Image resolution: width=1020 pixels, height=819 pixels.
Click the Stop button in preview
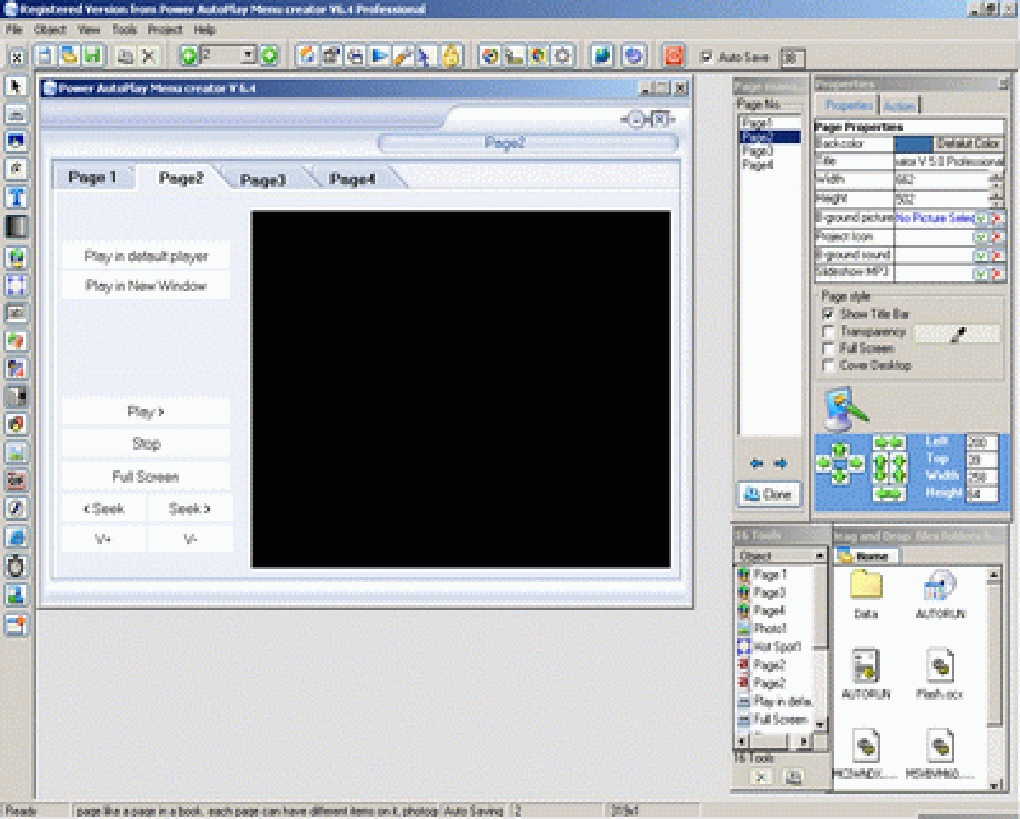pos(146,444)
